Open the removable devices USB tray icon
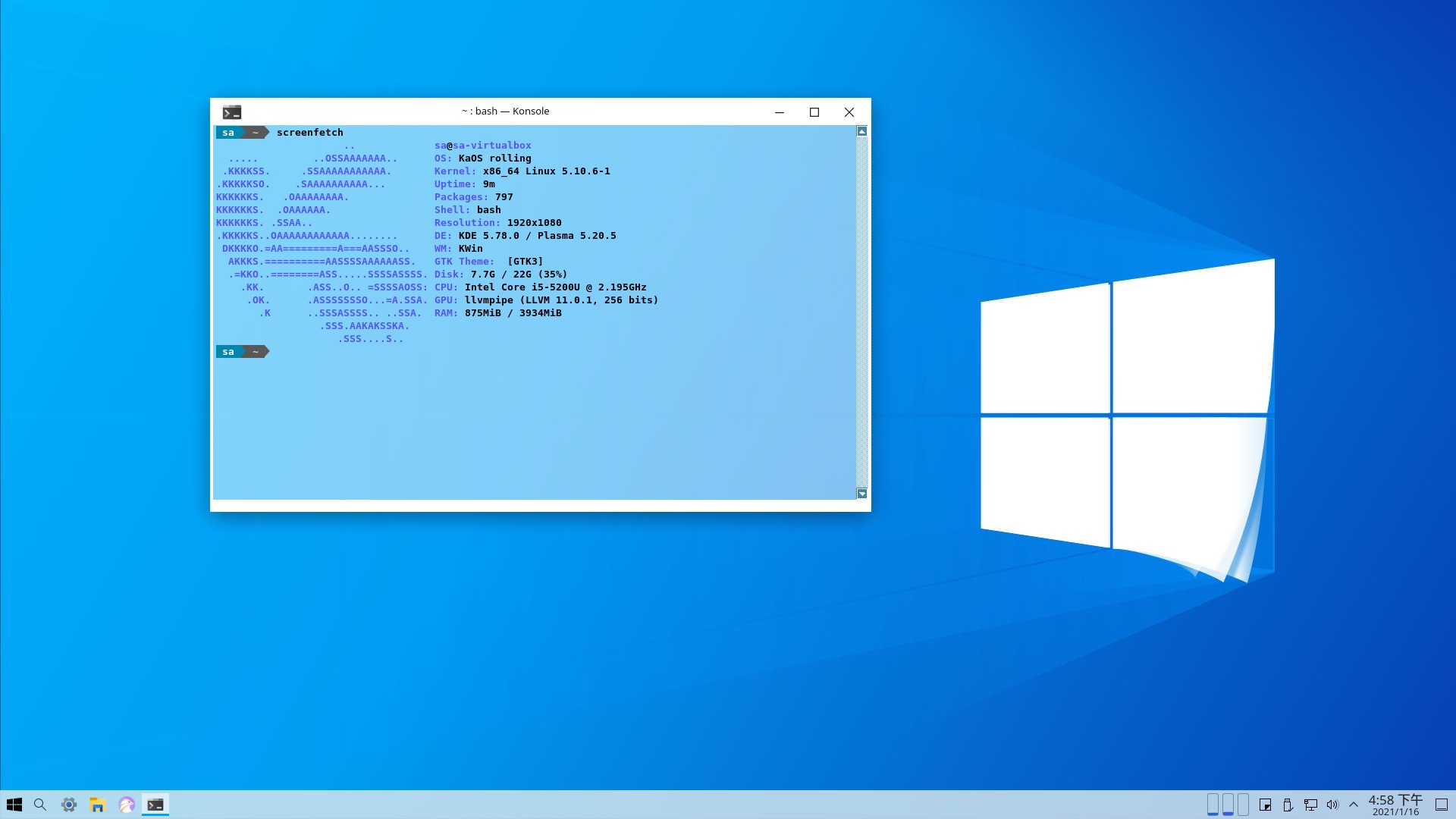The width and height of the screenshot is (1456, 819). point(1288,805)
